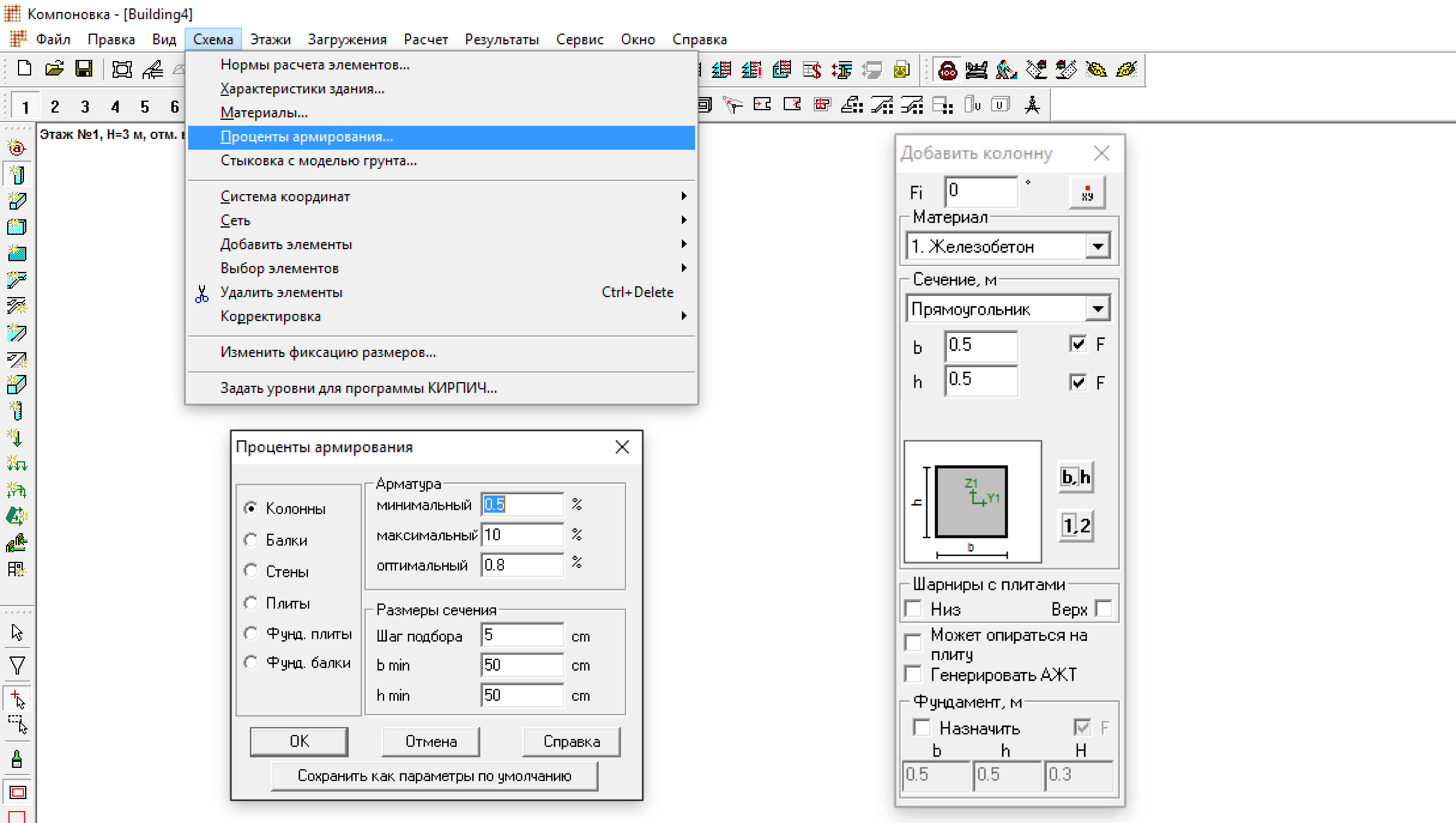Click the New document toolbar icon

click(25, 69)
